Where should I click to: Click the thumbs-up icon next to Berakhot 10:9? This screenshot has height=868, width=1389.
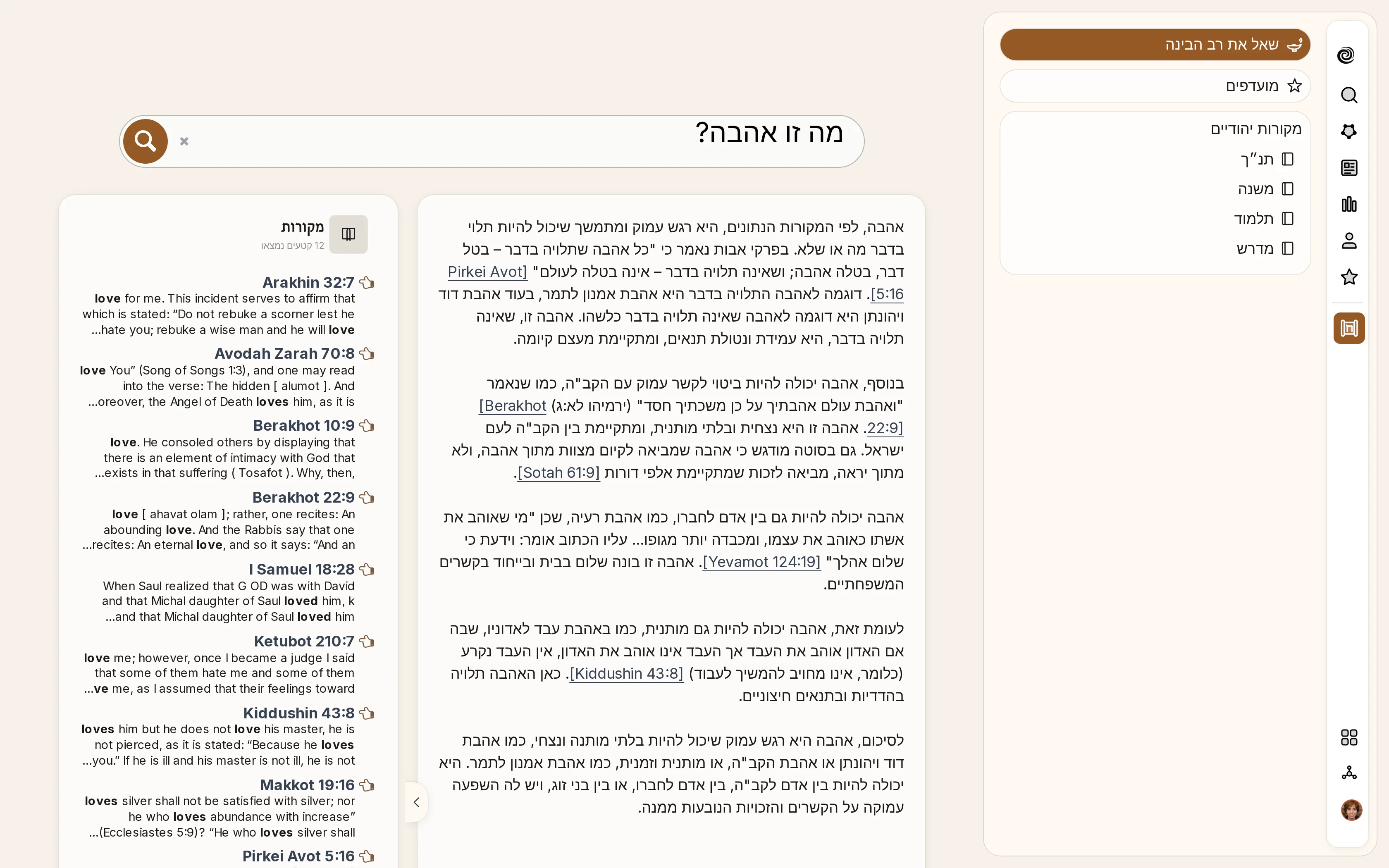(x=367, y=425)
